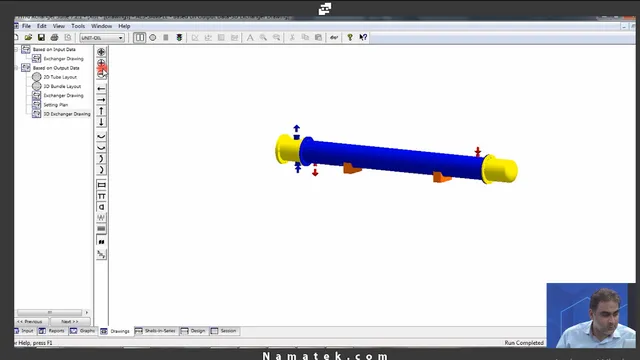
Task: Click the Next >> button
Action: click(x=70, y=322)
